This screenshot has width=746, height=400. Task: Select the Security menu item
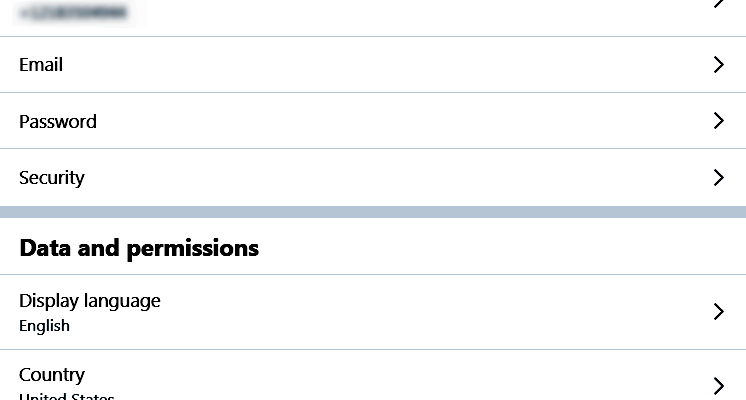pos(372,178)
